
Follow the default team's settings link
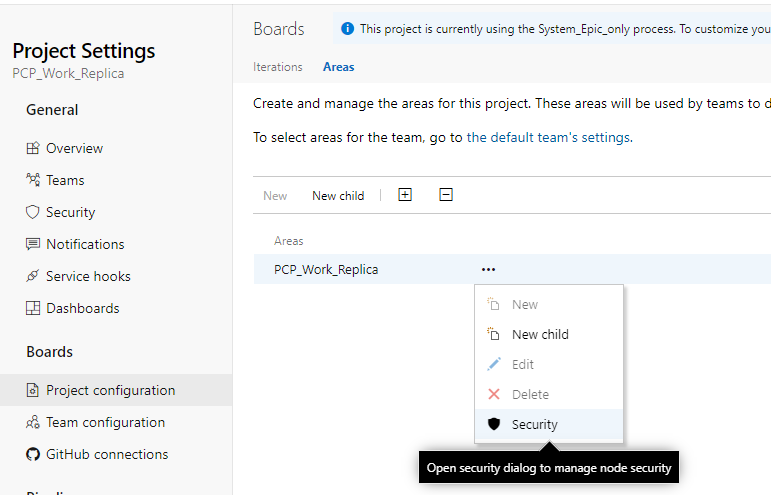[549, 137]
